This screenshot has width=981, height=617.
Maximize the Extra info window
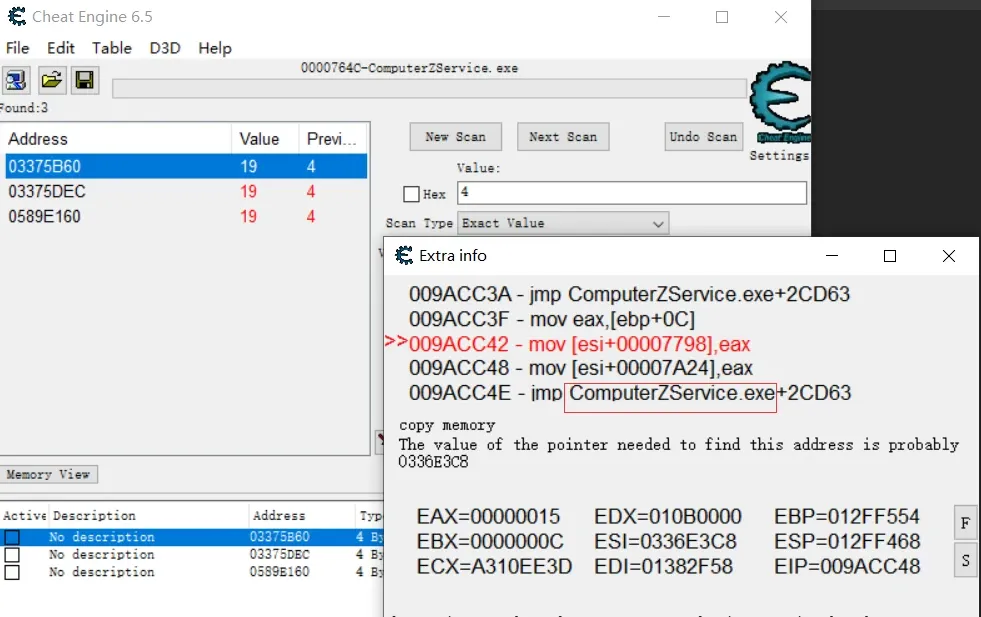[x=890, y=256]
